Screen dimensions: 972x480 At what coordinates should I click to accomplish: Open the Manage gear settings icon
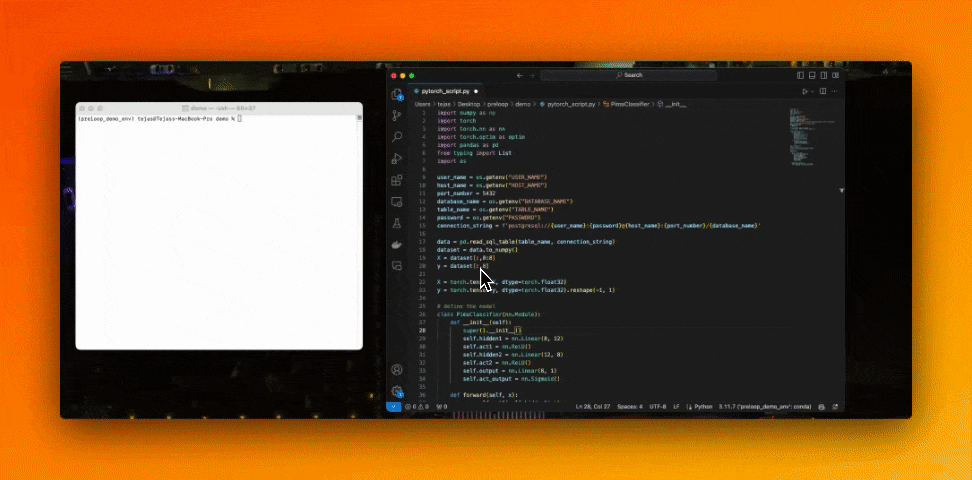[397, 391]
